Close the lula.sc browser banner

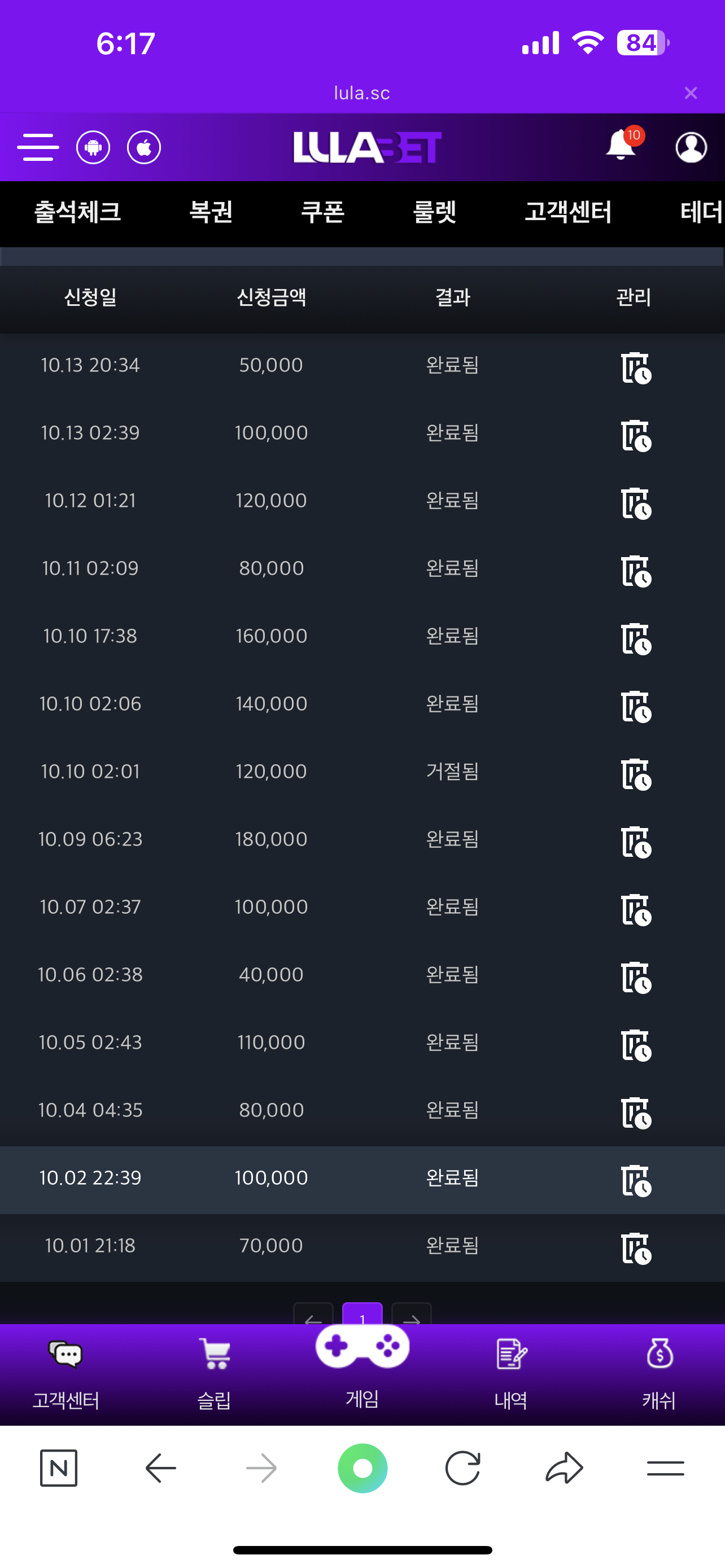(691, 93)
